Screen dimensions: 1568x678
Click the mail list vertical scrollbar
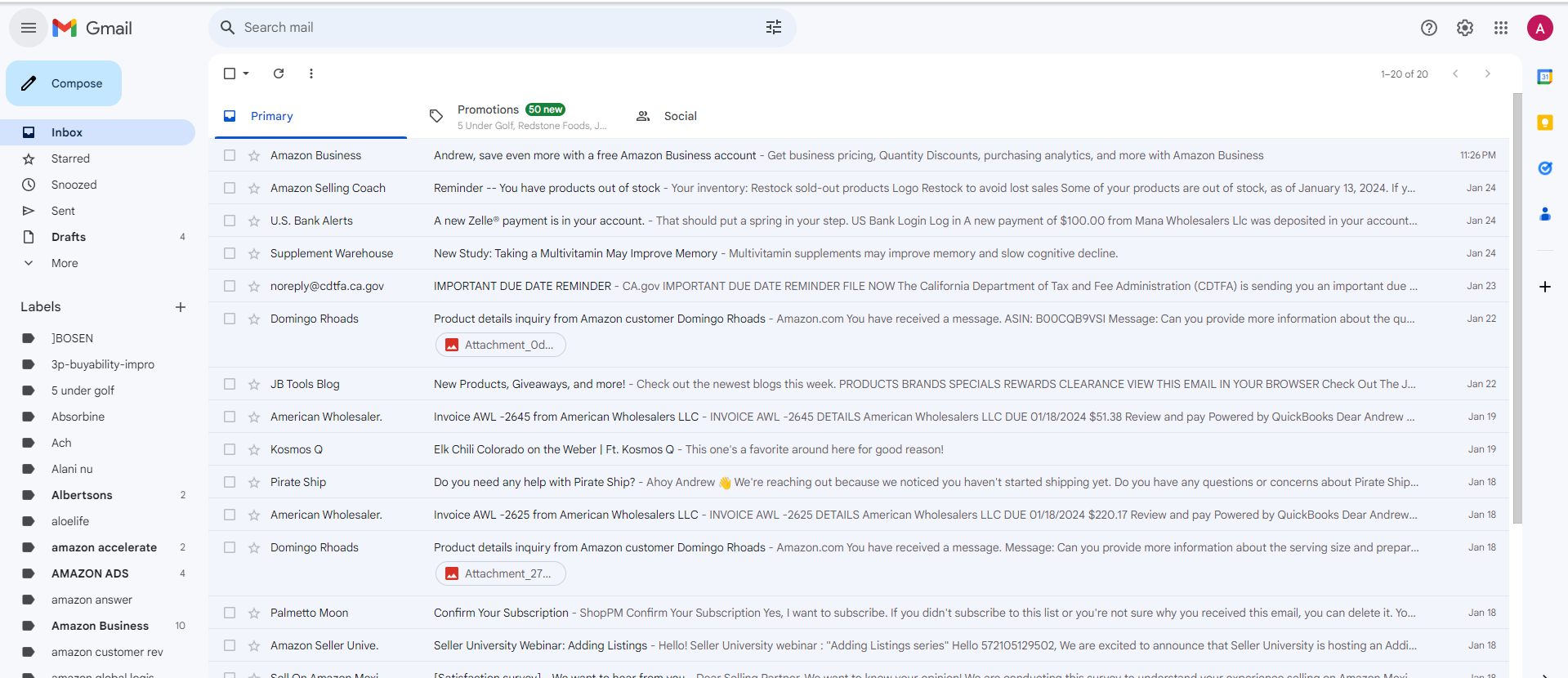click(x=1517, y=308)
